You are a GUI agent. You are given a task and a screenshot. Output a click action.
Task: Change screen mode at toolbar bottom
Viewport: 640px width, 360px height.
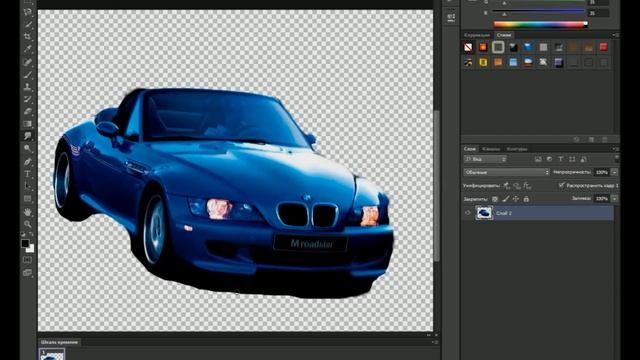click(27, 272)
